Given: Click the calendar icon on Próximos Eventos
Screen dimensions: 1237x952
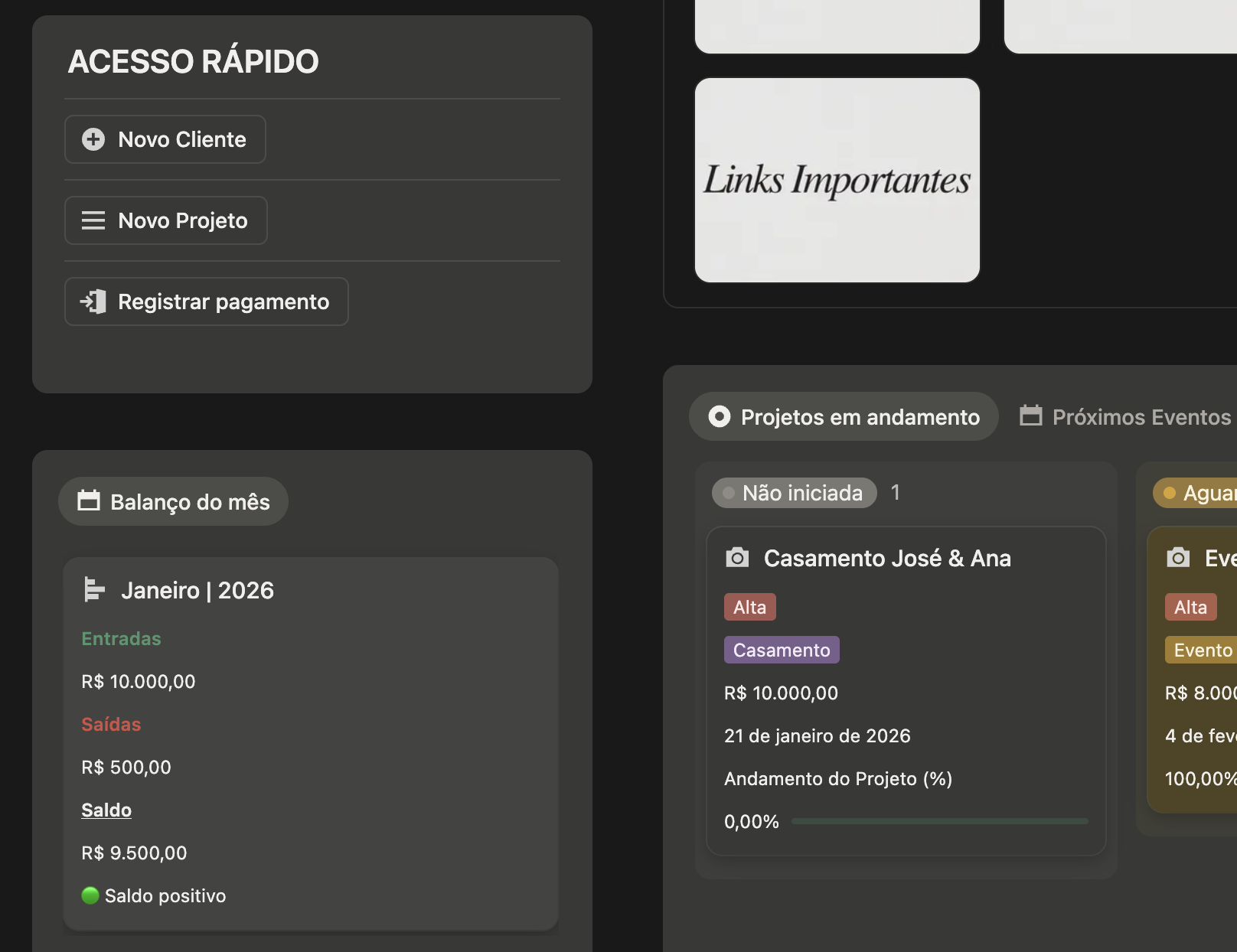Looking at the screenshot, I should coord(1031,416).
